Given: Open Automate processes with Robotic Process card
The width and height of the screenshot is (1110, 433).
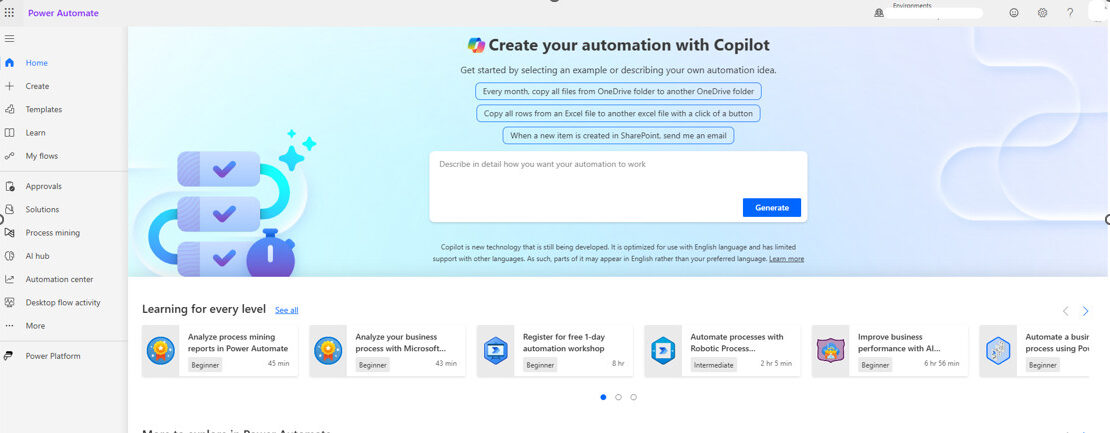Looking at the screenshot, I should (x=722, y=351).
